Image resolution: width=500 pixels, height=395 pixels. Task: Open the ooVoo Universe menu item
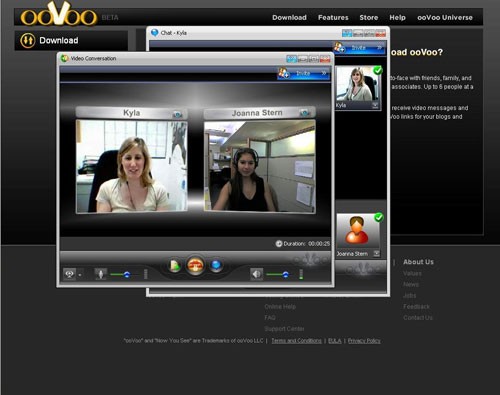pos(445,18)
